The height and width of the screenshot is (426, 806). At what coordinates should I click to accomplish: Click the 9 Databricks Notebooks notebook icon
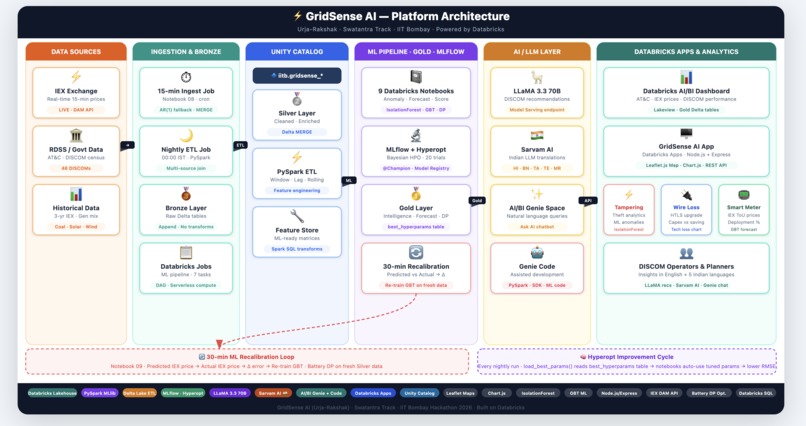(x=416, y=77)
